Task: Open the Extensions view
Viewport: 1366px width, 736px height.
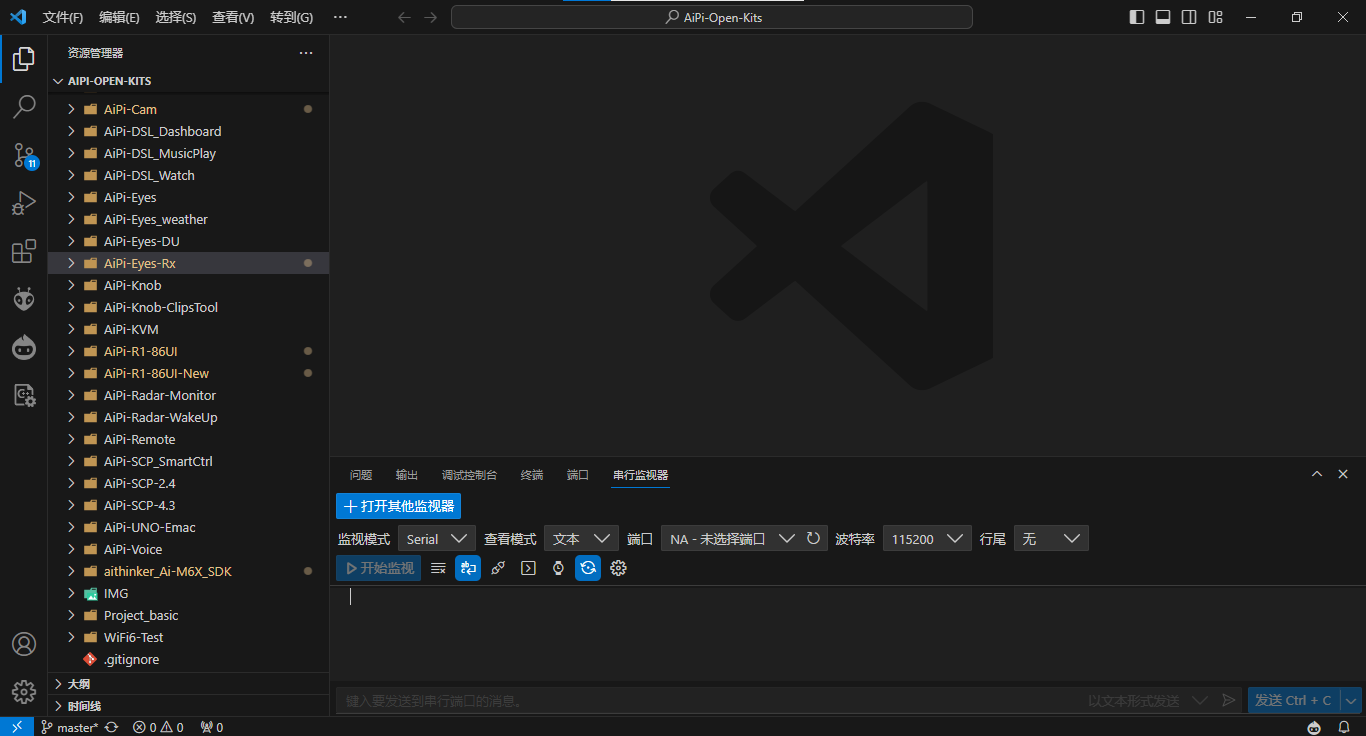Action: click(24, 251)
